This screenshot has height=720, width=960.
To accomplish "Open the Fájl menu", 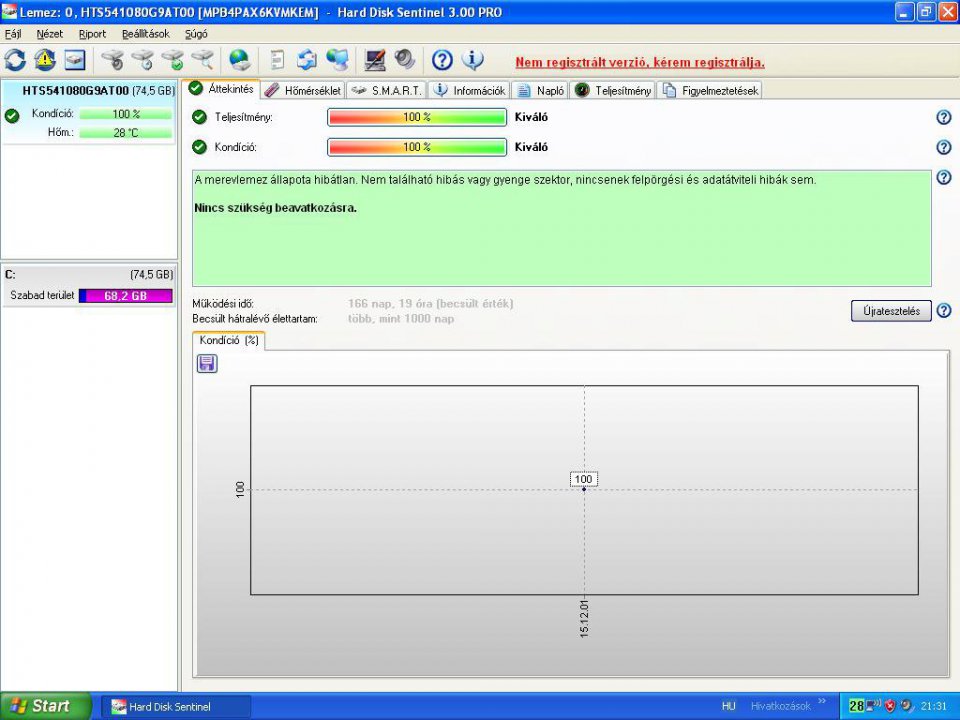I will coord(13,34).
